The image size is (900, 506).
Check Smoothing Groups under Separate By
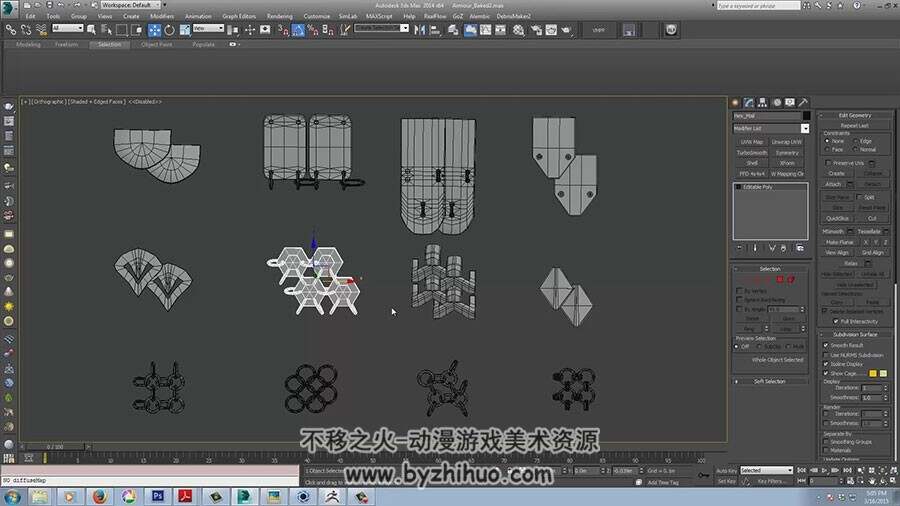point(826,442)
